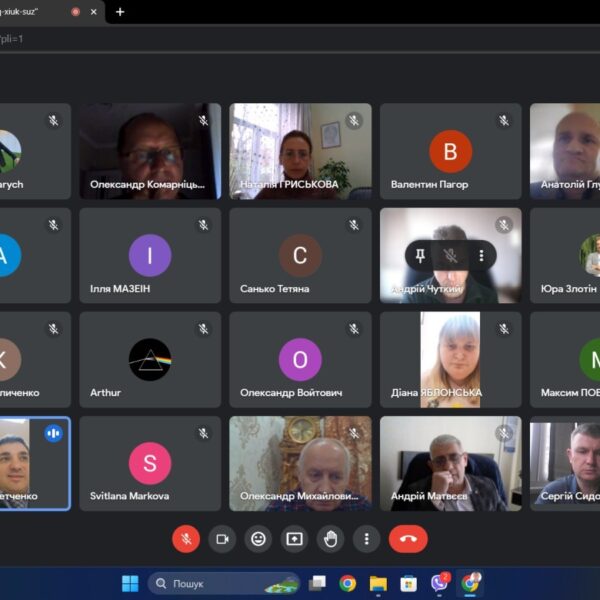This screenshot has height=600, width=600.
Task: Open the three-dot menu on Андрій Чуткий's tile
Action: 481,256
